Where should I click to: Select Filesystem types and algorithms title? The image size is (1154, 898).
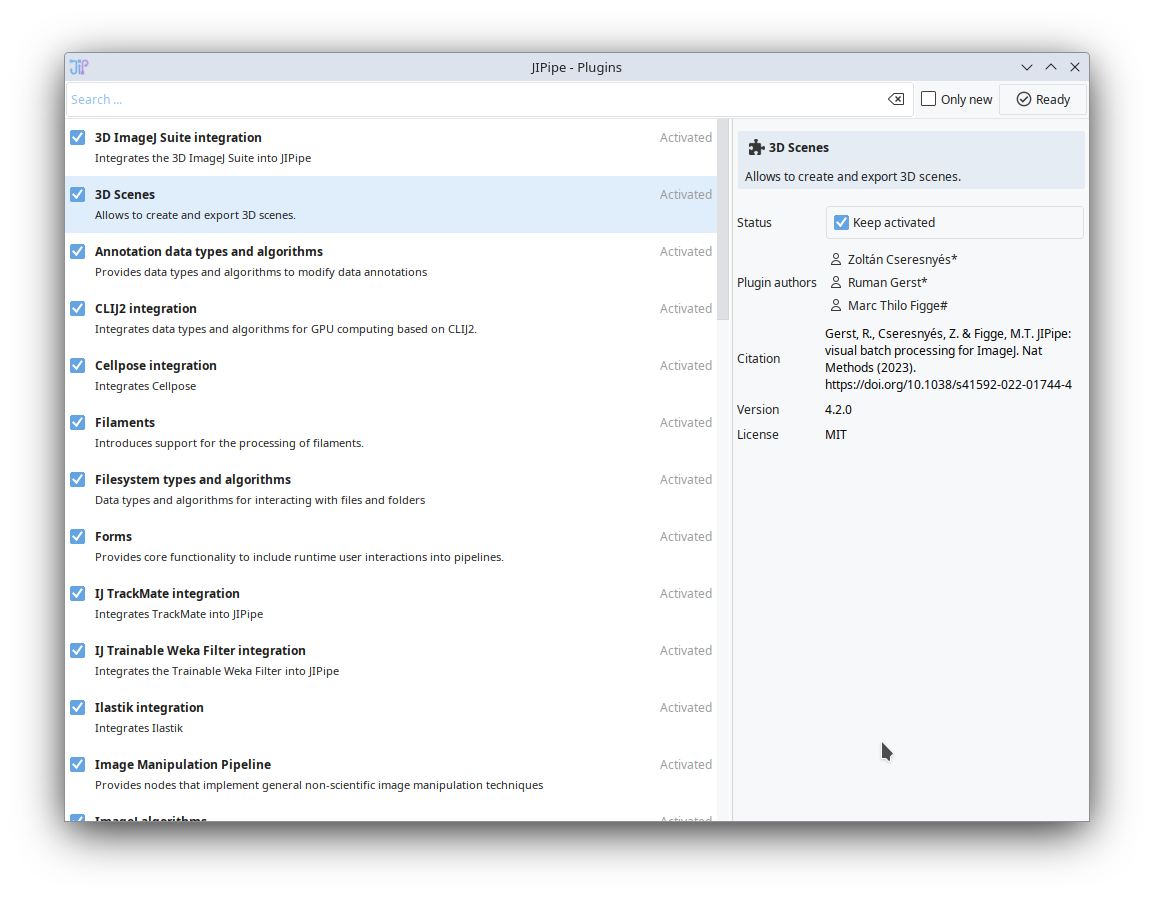(193, 480)
